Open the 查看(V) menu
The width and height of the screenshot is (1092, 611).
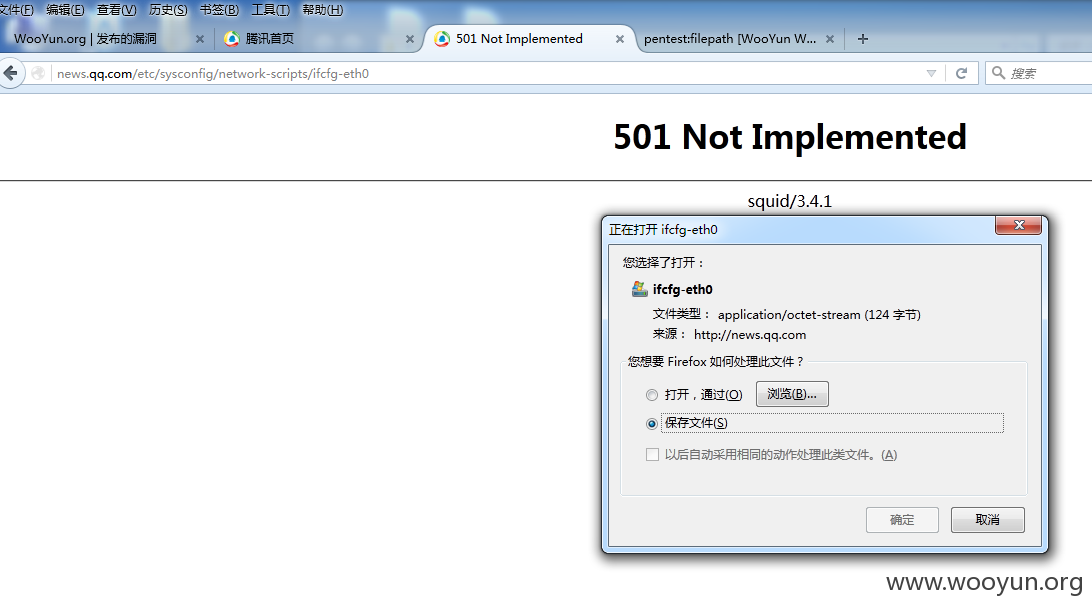click(116, 10)
